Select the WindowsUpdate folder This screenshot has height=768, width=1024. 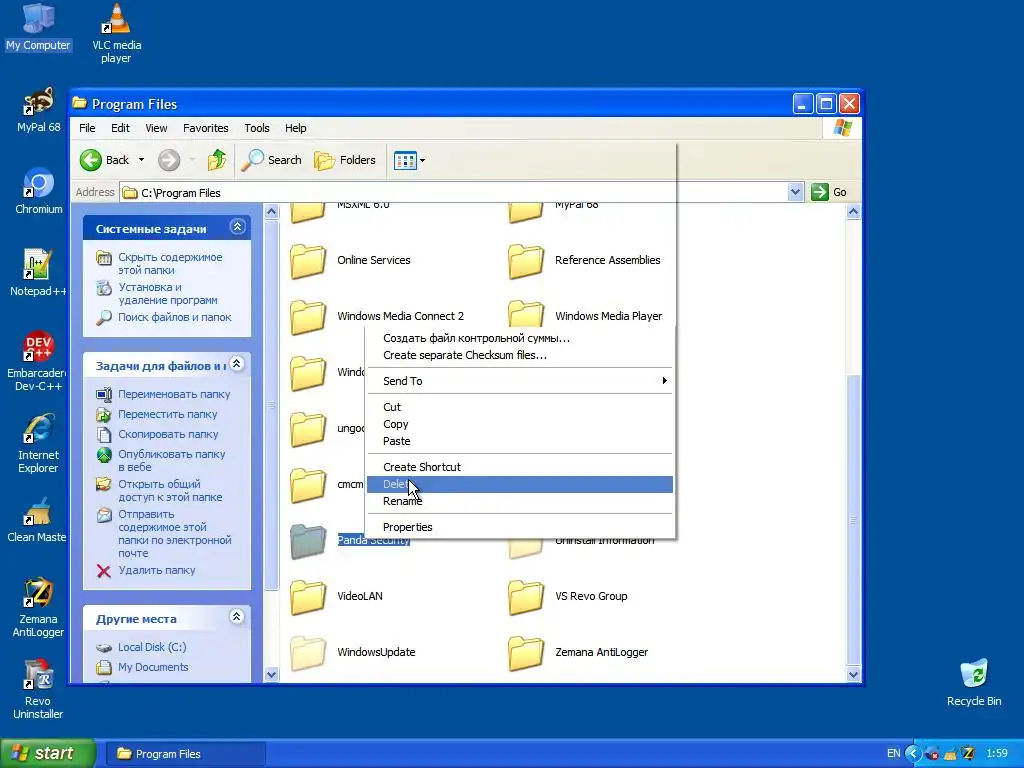pyautogui.click(x=353, y=652)
